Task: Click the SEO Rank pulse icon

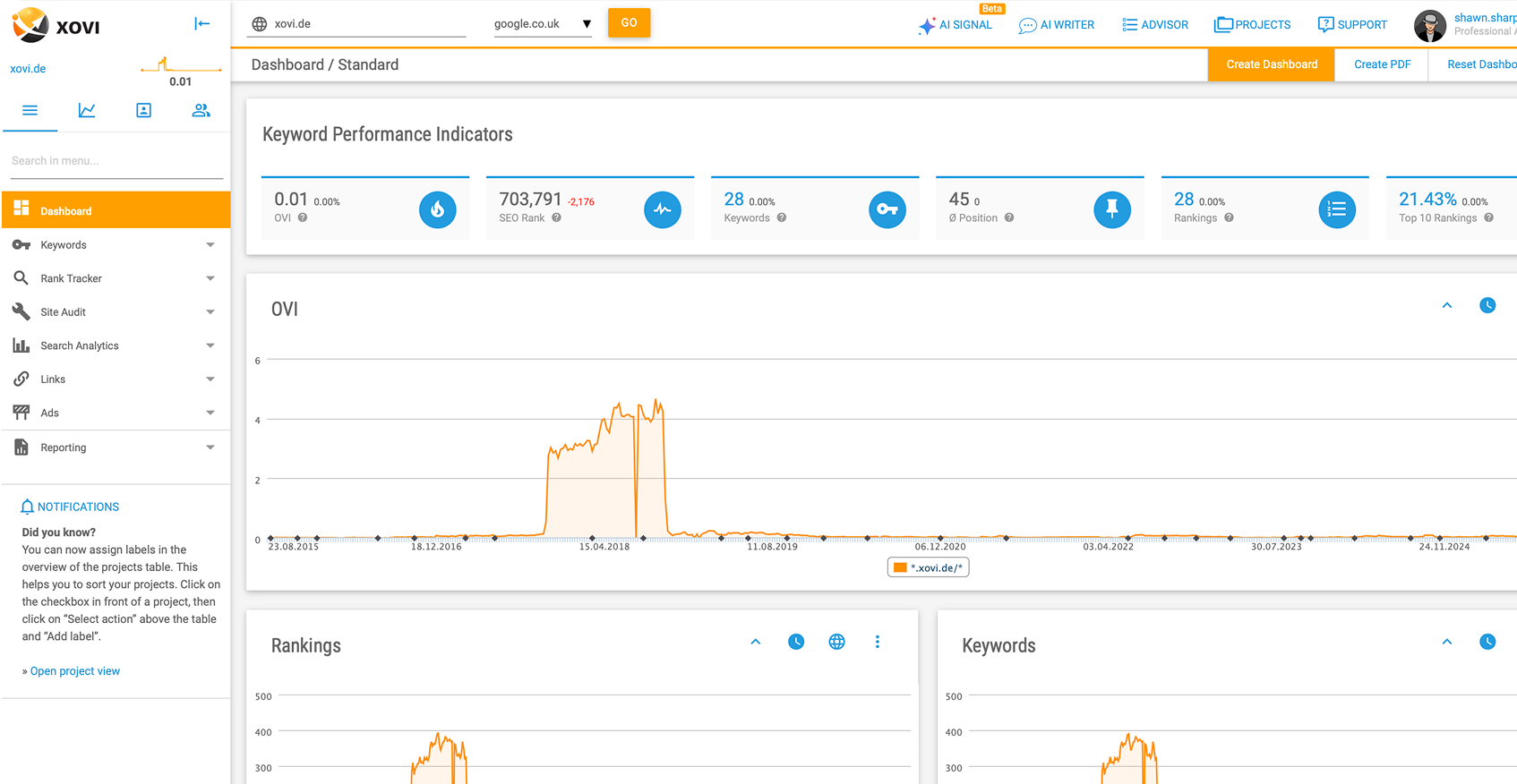Action: [x=662, y=209]
